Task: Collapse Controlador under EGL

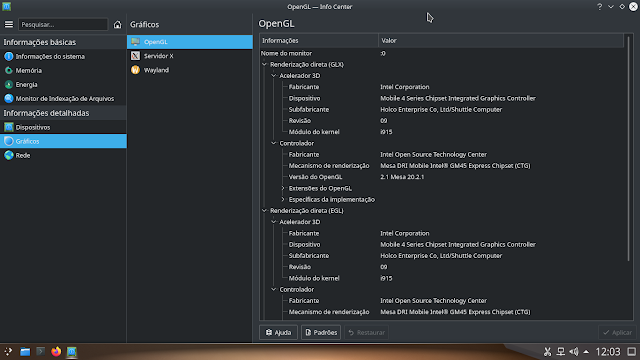Action: 273,289
